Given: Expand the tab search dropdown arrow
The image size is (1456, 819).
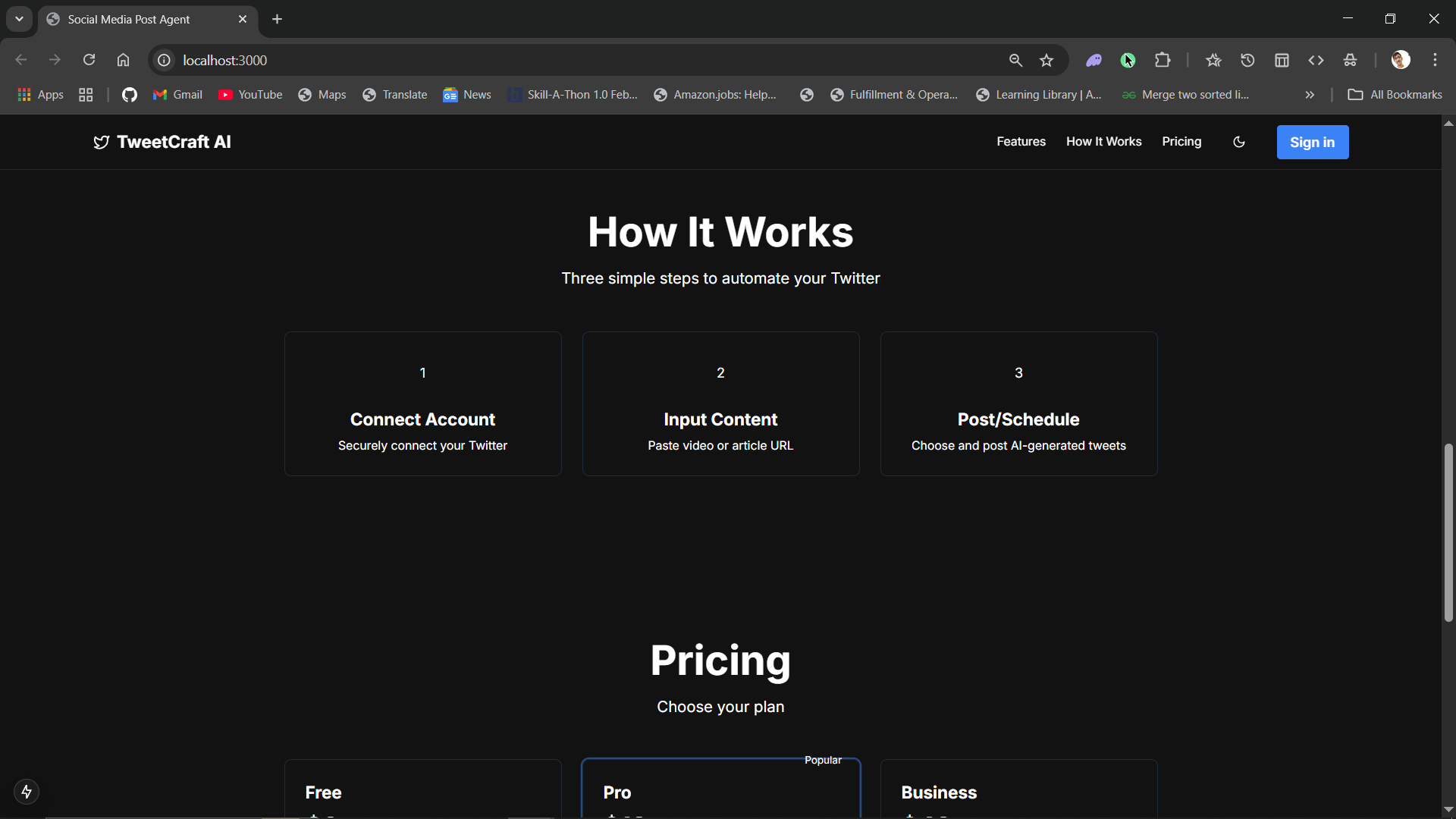Looking at the screenshot, I should coord(19,19).
